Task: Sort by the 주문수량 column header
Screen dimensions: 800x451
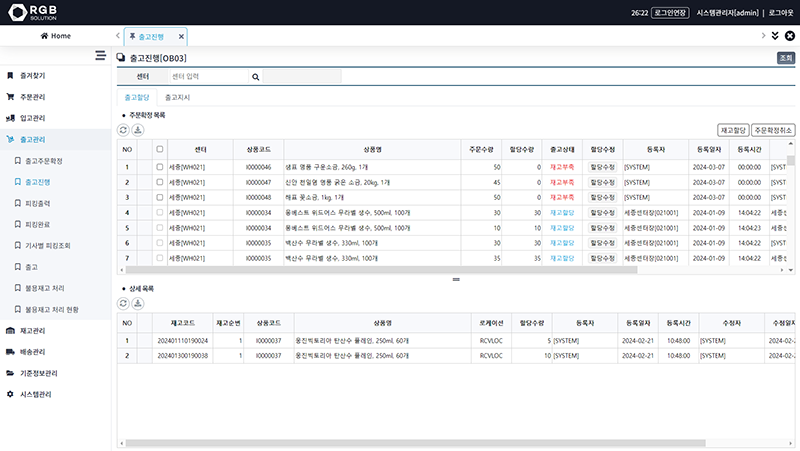Action: (x=481, y=149)
